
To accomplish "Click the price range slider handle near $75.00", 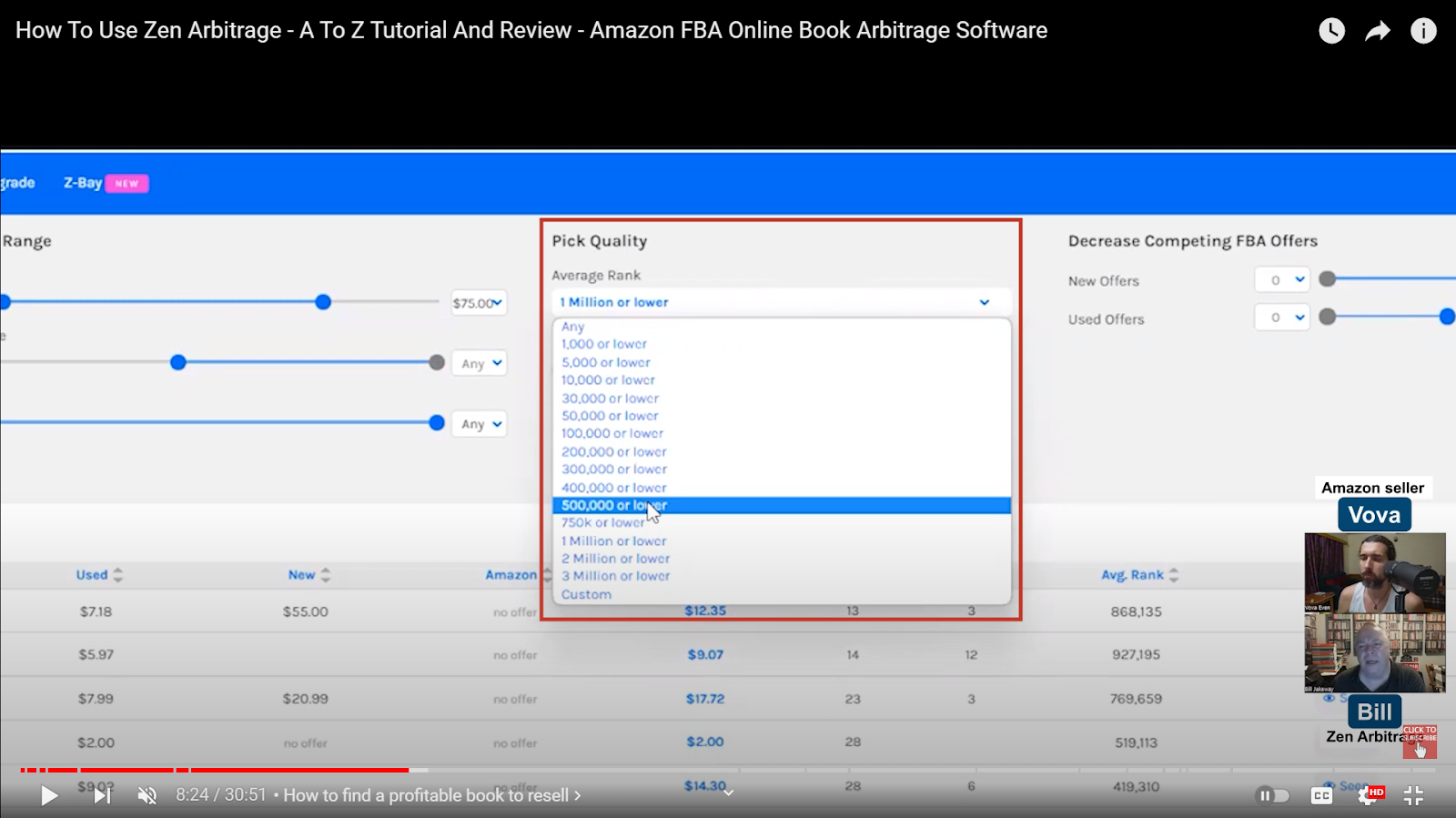I will tap(323, 302).
